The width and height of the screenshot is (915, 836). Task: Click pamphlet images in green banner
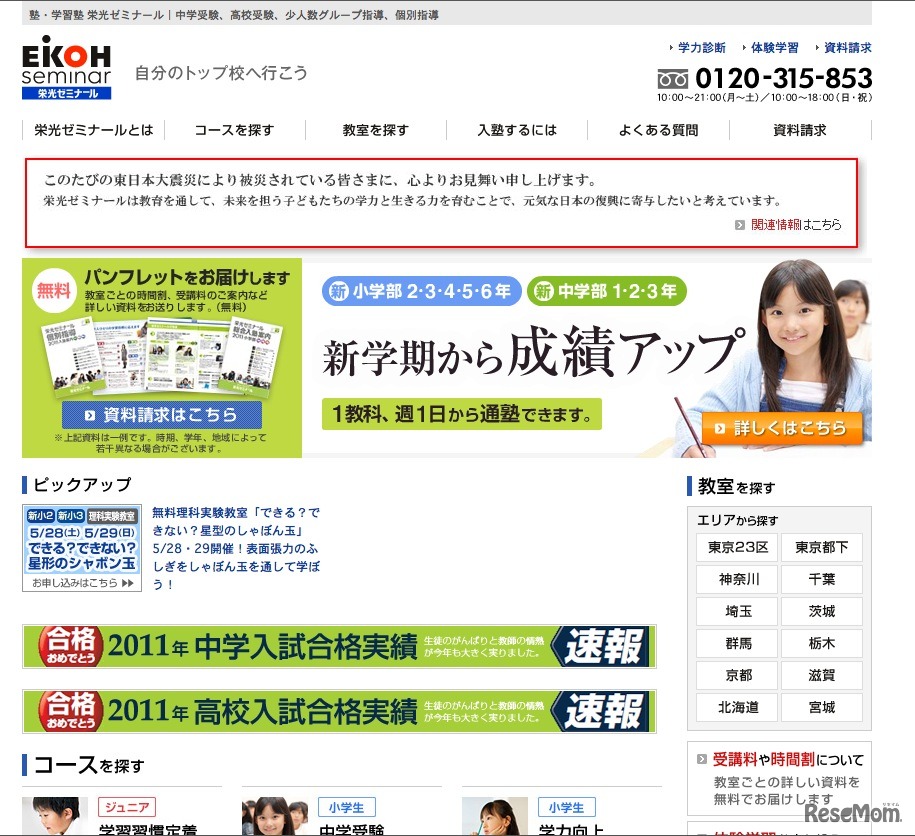162,356
